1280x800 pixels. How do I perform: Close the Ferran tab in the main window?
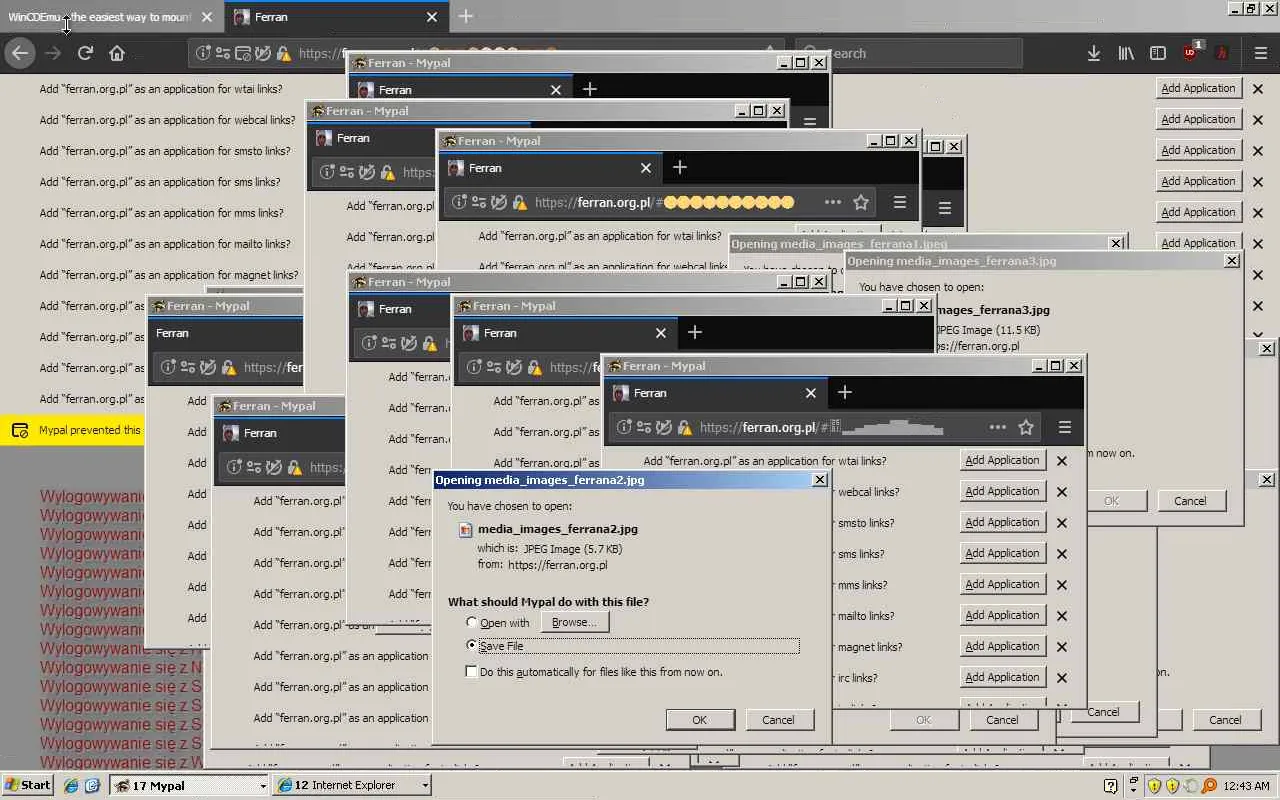tap(432, 17)
